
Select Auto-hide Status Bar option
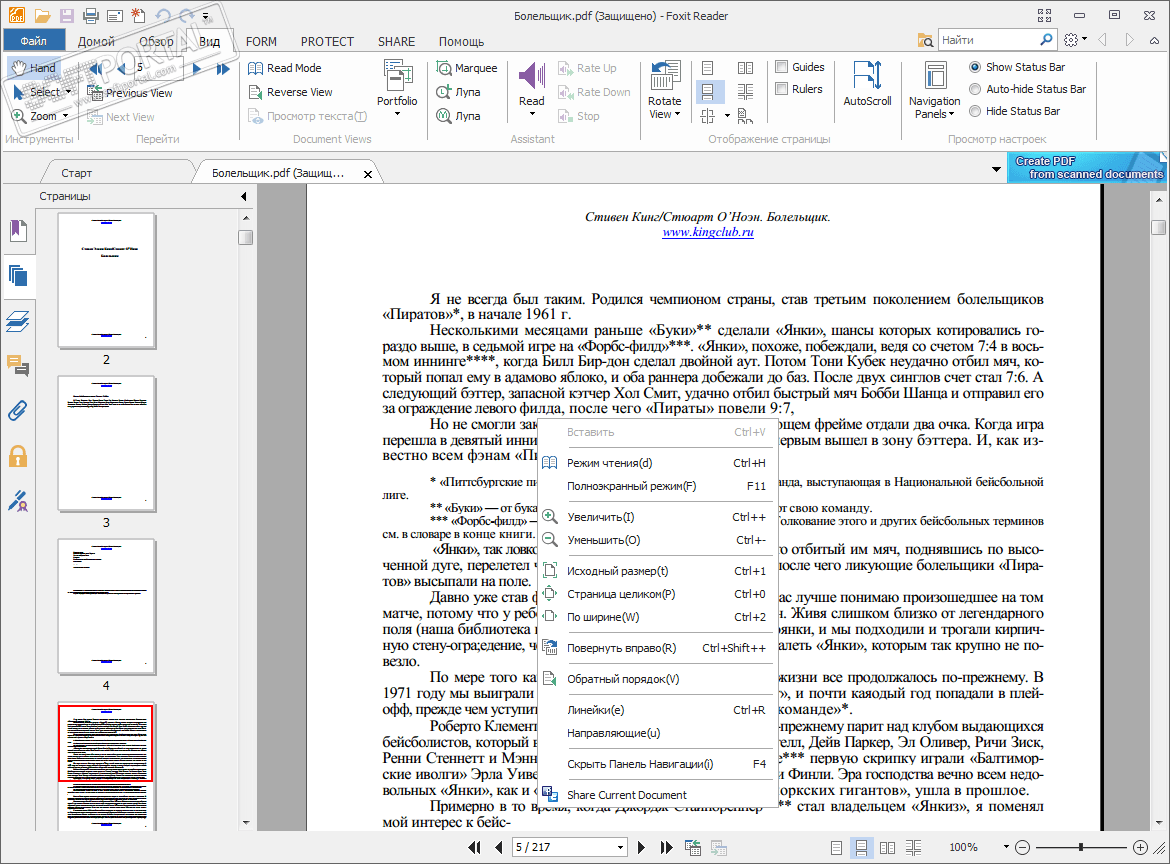pyautogui.click(x=975, y=89)
